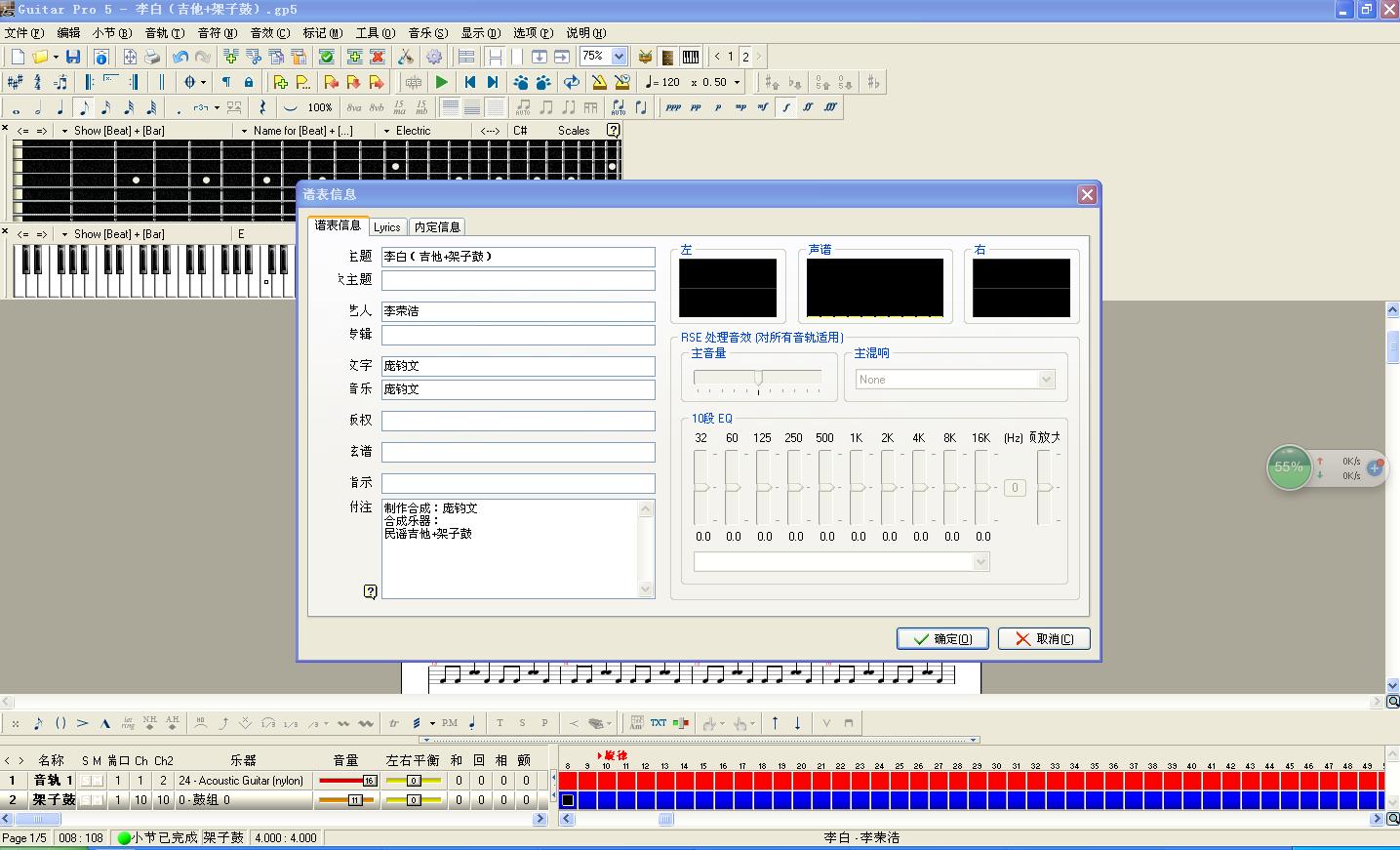Open the 工具 menu

[375, 32]
